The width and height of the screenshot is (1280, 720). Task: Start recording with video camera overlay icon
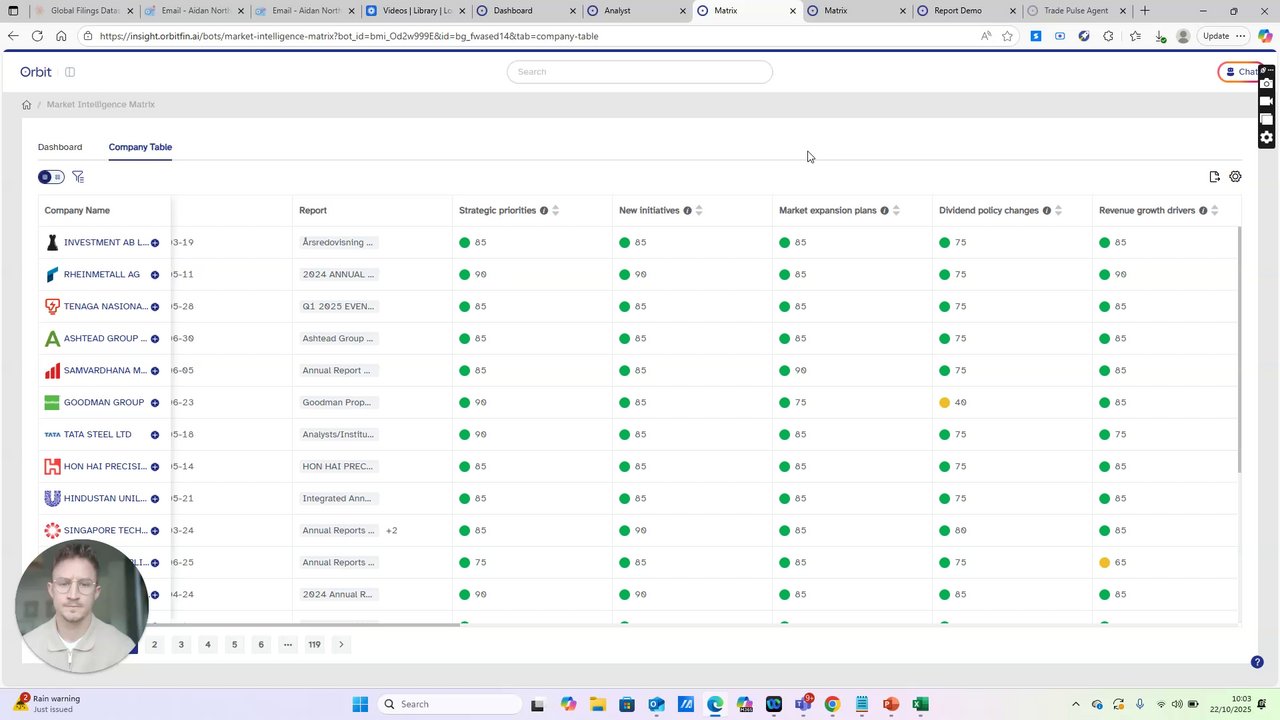(1266, 102)
